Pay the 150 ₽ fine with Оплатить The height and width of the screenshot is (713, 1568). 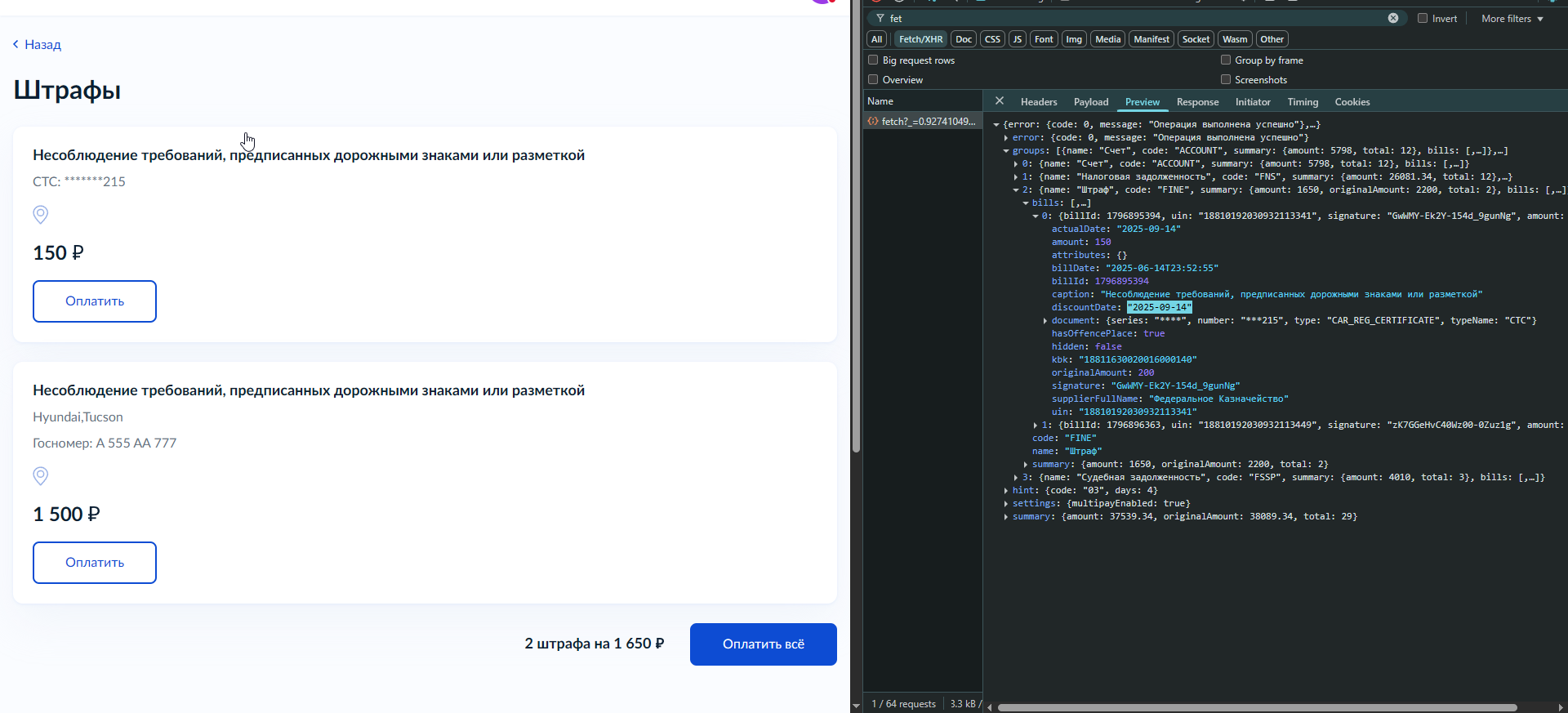pyautogui.click(x=95, y=301)
